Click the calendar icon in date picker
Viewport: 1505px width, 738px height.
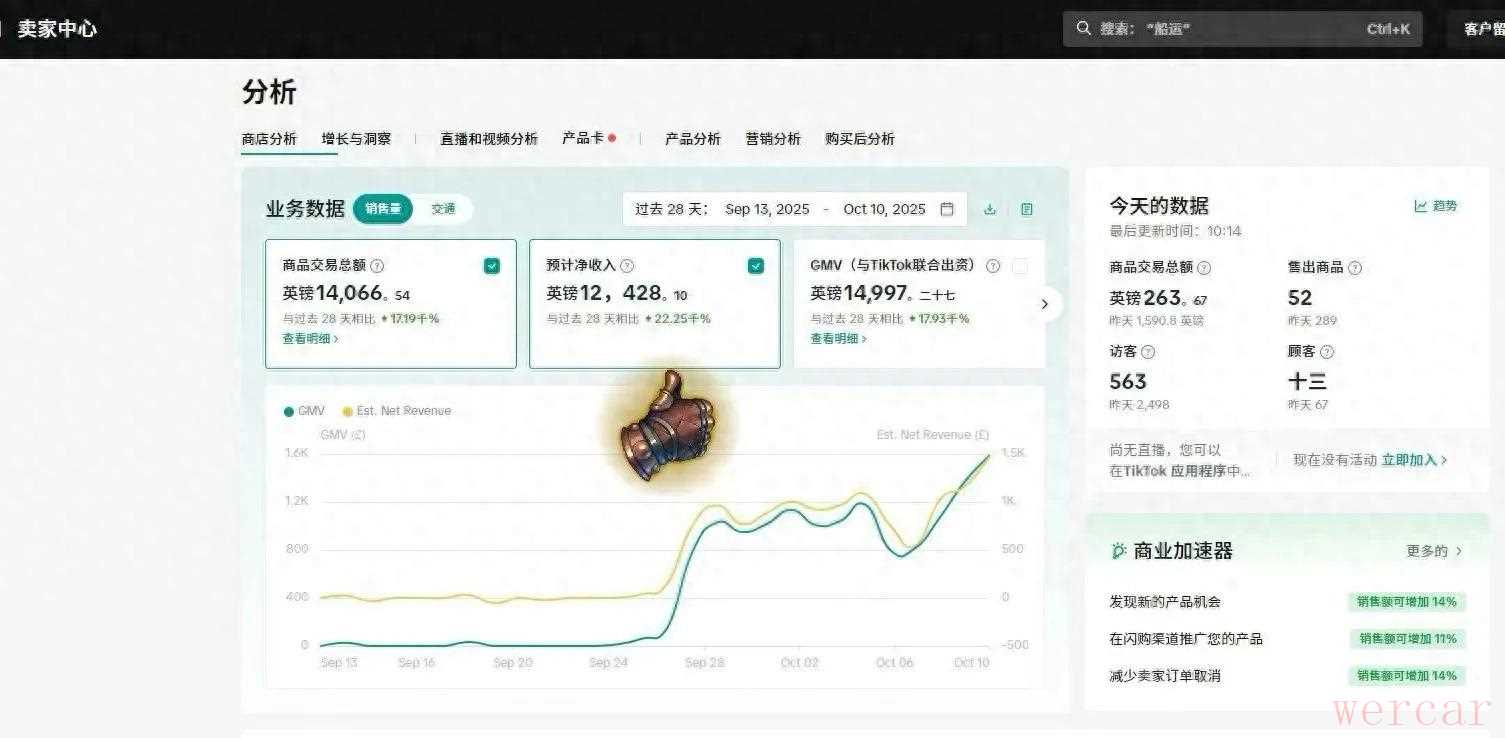click(947, 209)
